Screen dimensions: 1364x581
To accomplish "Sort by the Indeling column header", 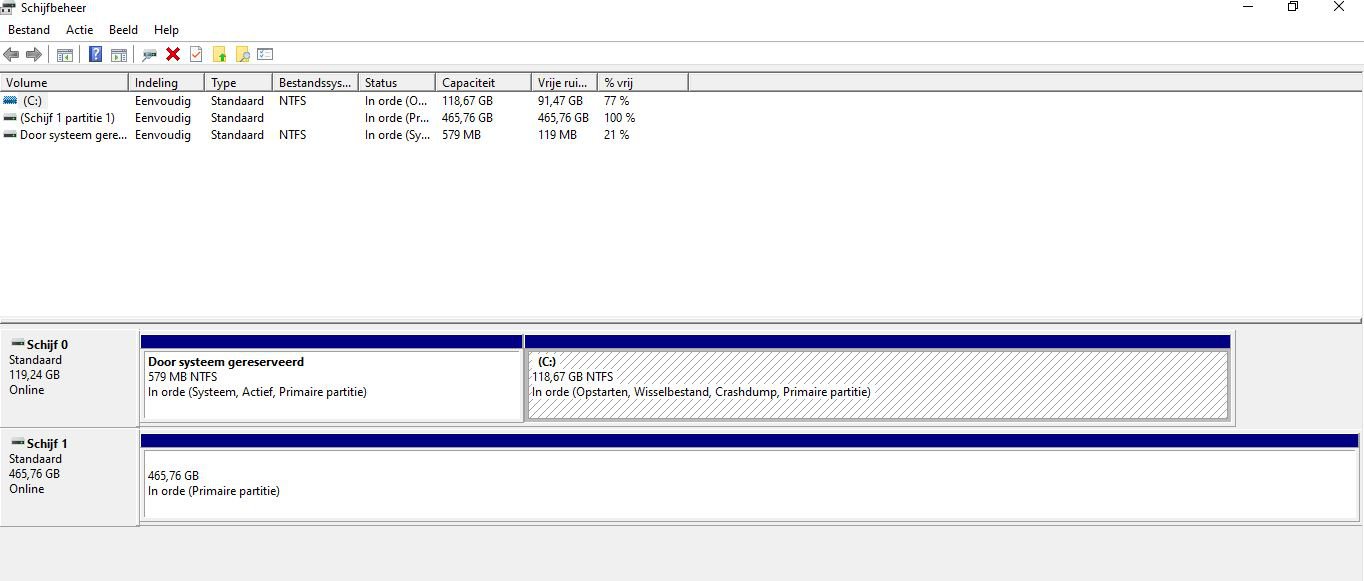I will (166, 83).
